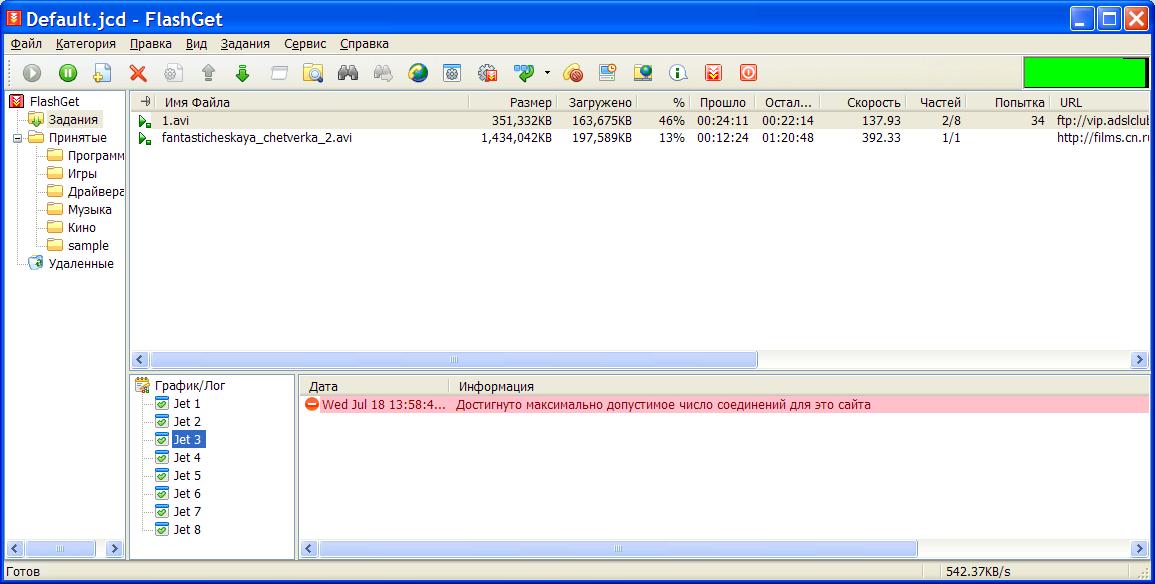The height and width of the screenshot is (584, 1155).
Task: Select Jet 1 in log tree
Action: pos(186,404)
